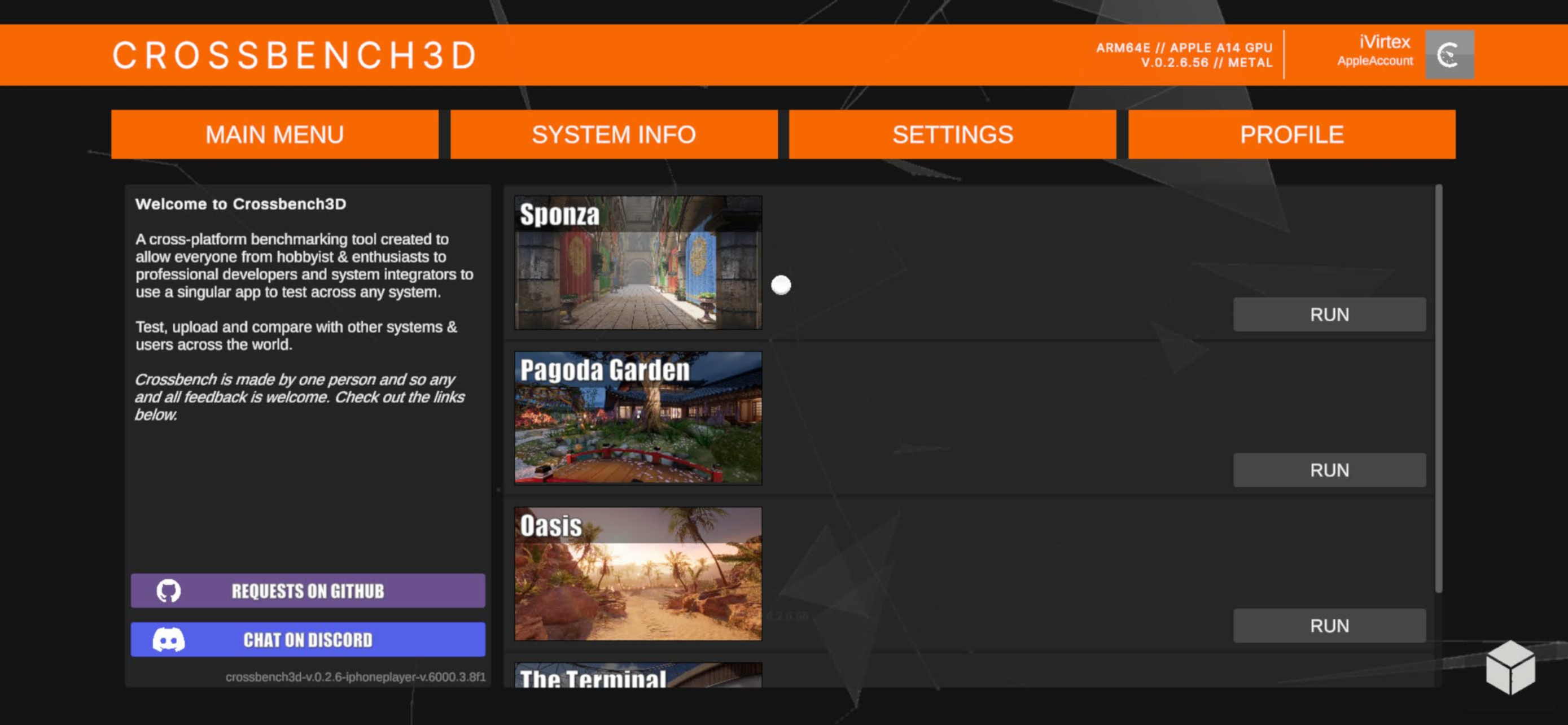
Task: Run the Oasis benchmark
Action: click(1329, 626)
